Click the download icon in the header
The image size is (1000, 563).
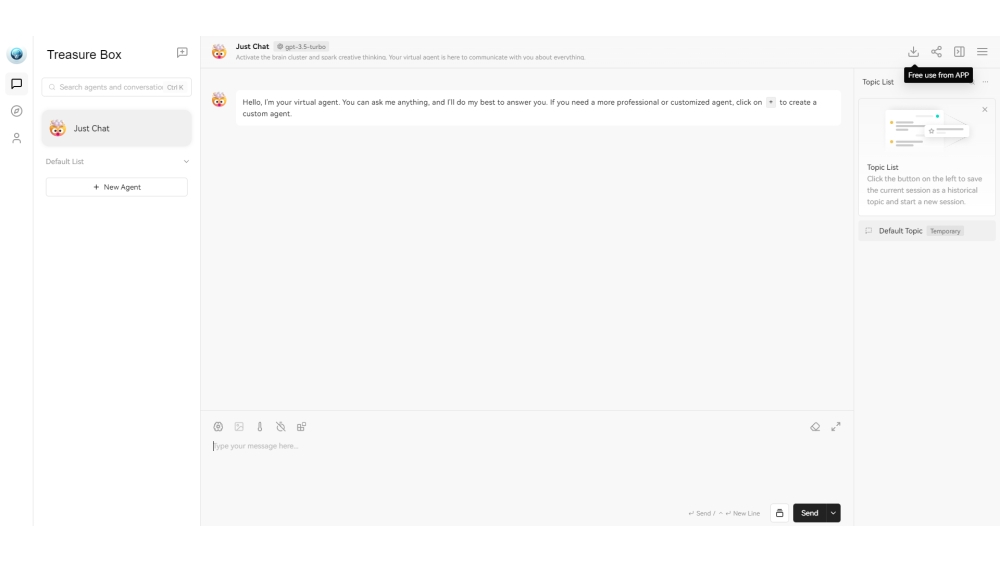pyautogui.click(x=913, y=52)
